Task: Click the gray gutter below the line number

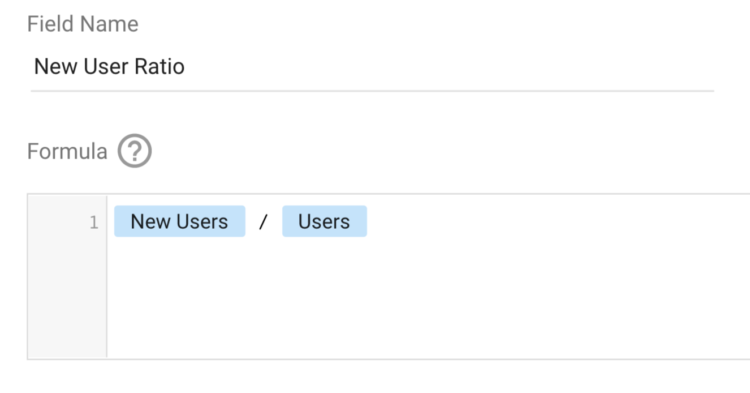Action: [x=67, y=296]
